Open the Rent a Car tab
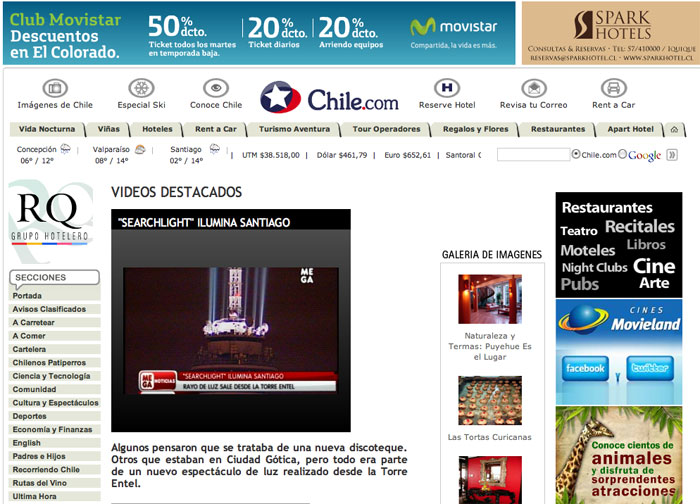The width and height of the screenshot is (700, 504). tap(216, 129)
